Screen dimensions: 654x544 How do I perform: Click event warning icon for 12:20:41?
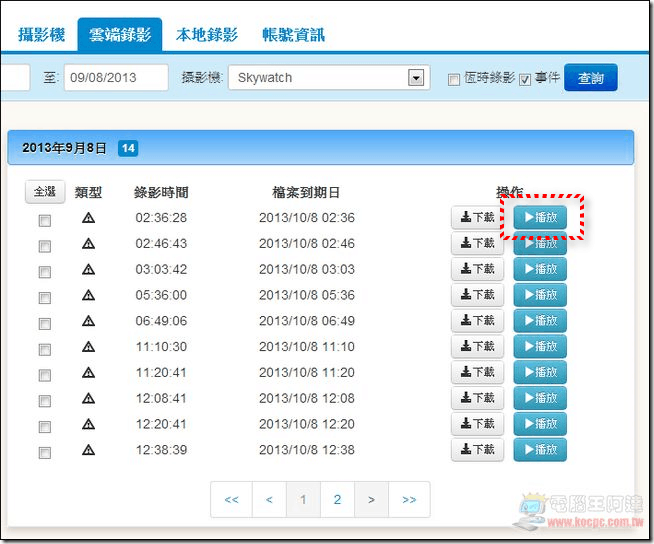point(88,424)
